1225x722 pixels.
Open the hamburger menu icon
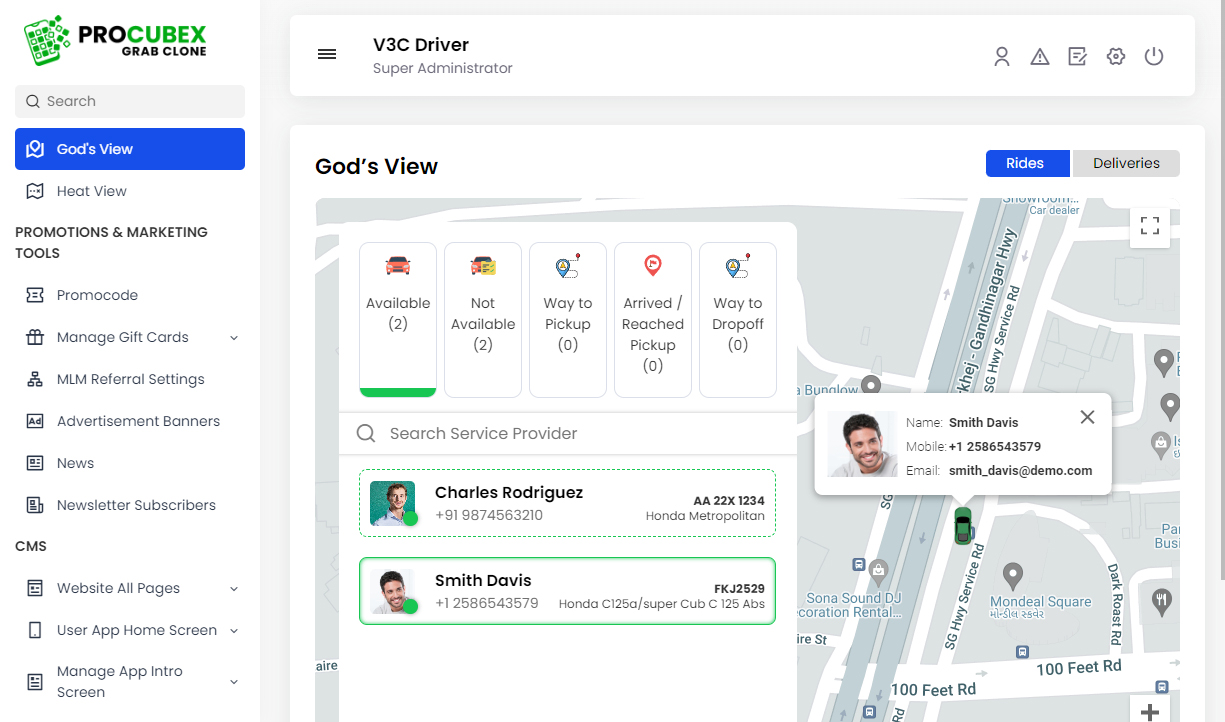pyautogui.click(x=327, y=54)
